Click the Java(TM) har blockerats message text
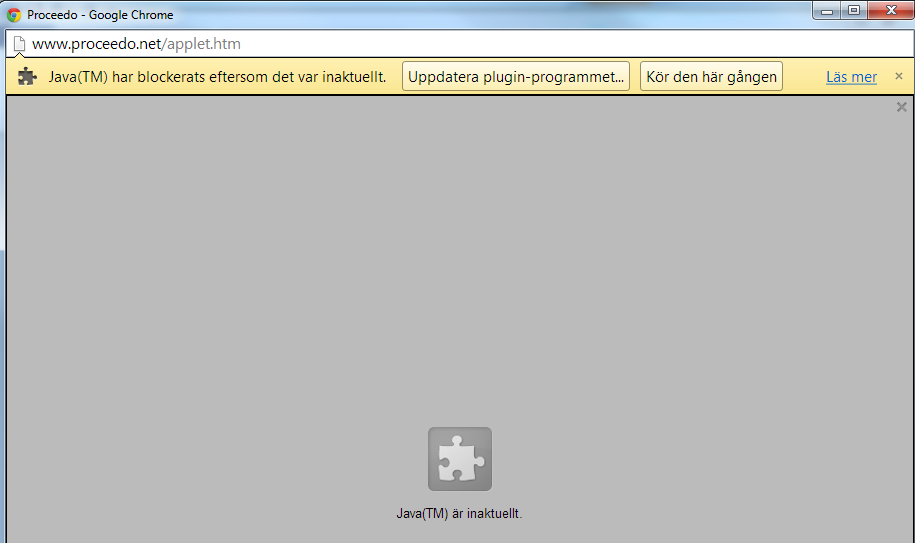Screen dimensions: 915x543 217,76
